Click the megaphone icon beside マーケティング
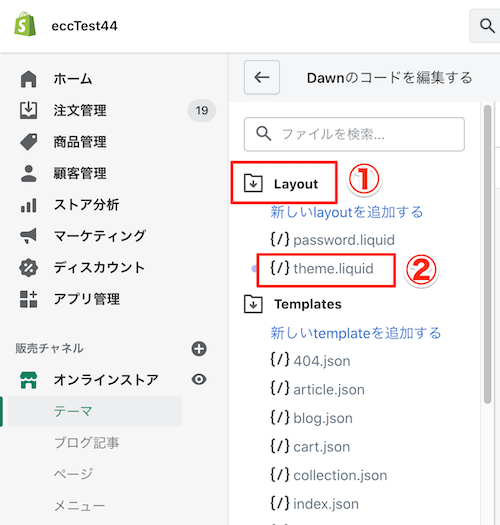 pos(28,236)
